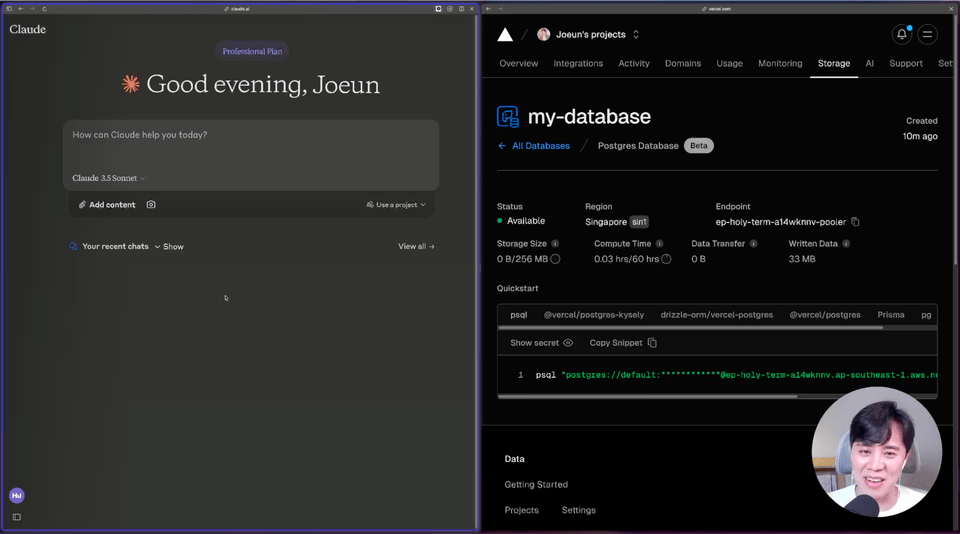Open the Domains tab
Image resolution: width=960 pixels, height=534 pixels.
tap(683, 63)
